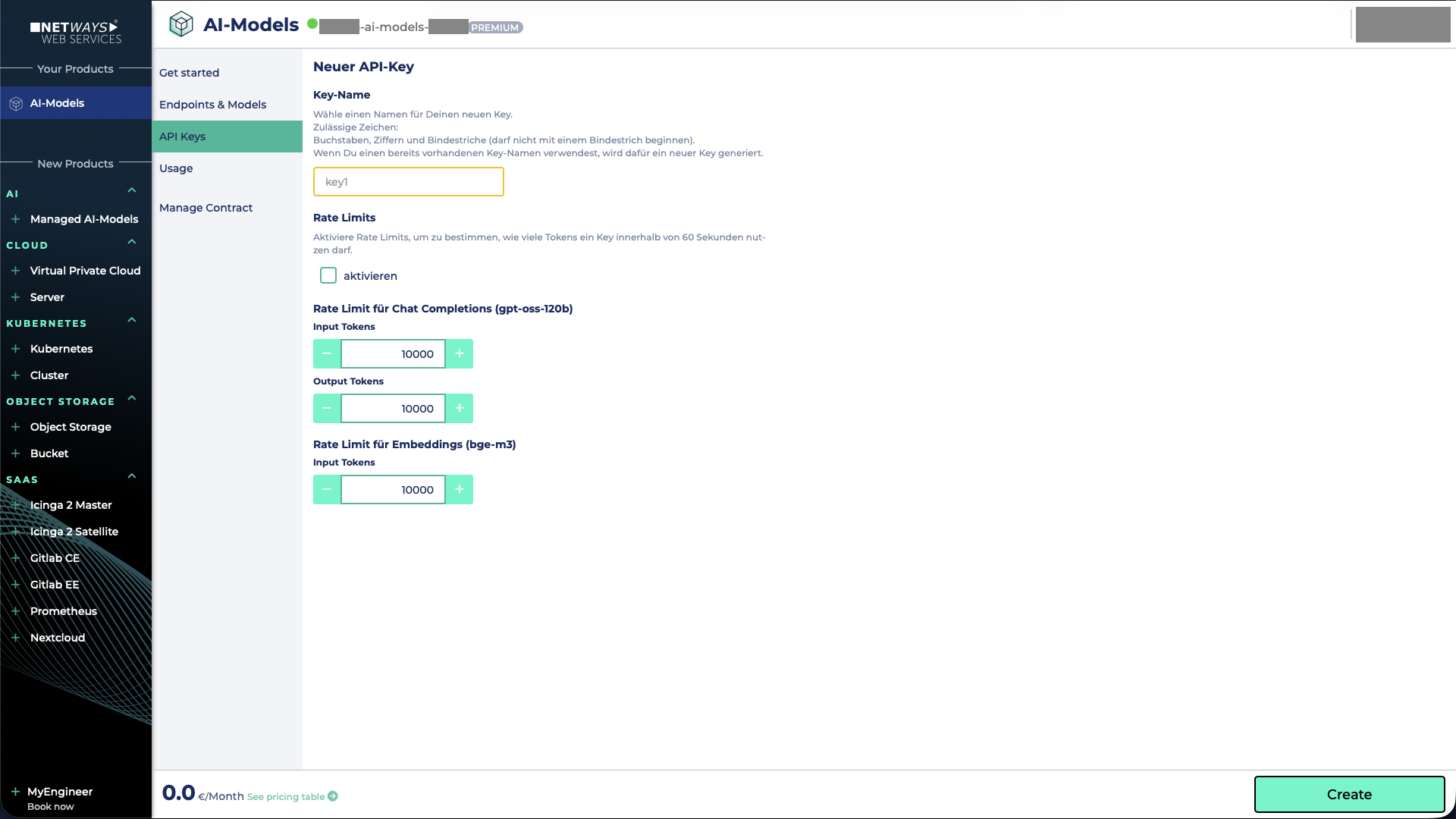
Task: Focus the Key-Name input field
Action: [x=409, y=182]
